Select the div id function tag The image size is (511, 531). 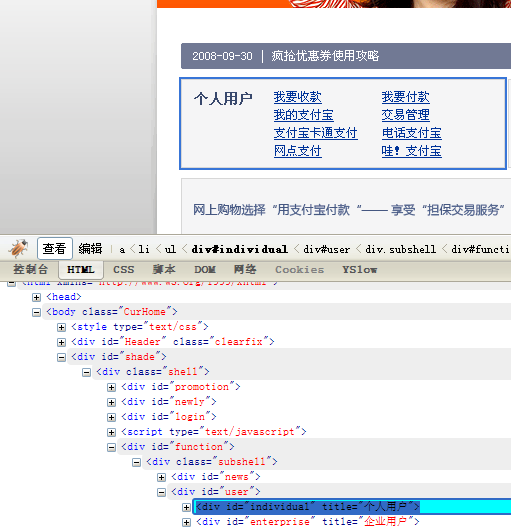[x=178, y=446]
